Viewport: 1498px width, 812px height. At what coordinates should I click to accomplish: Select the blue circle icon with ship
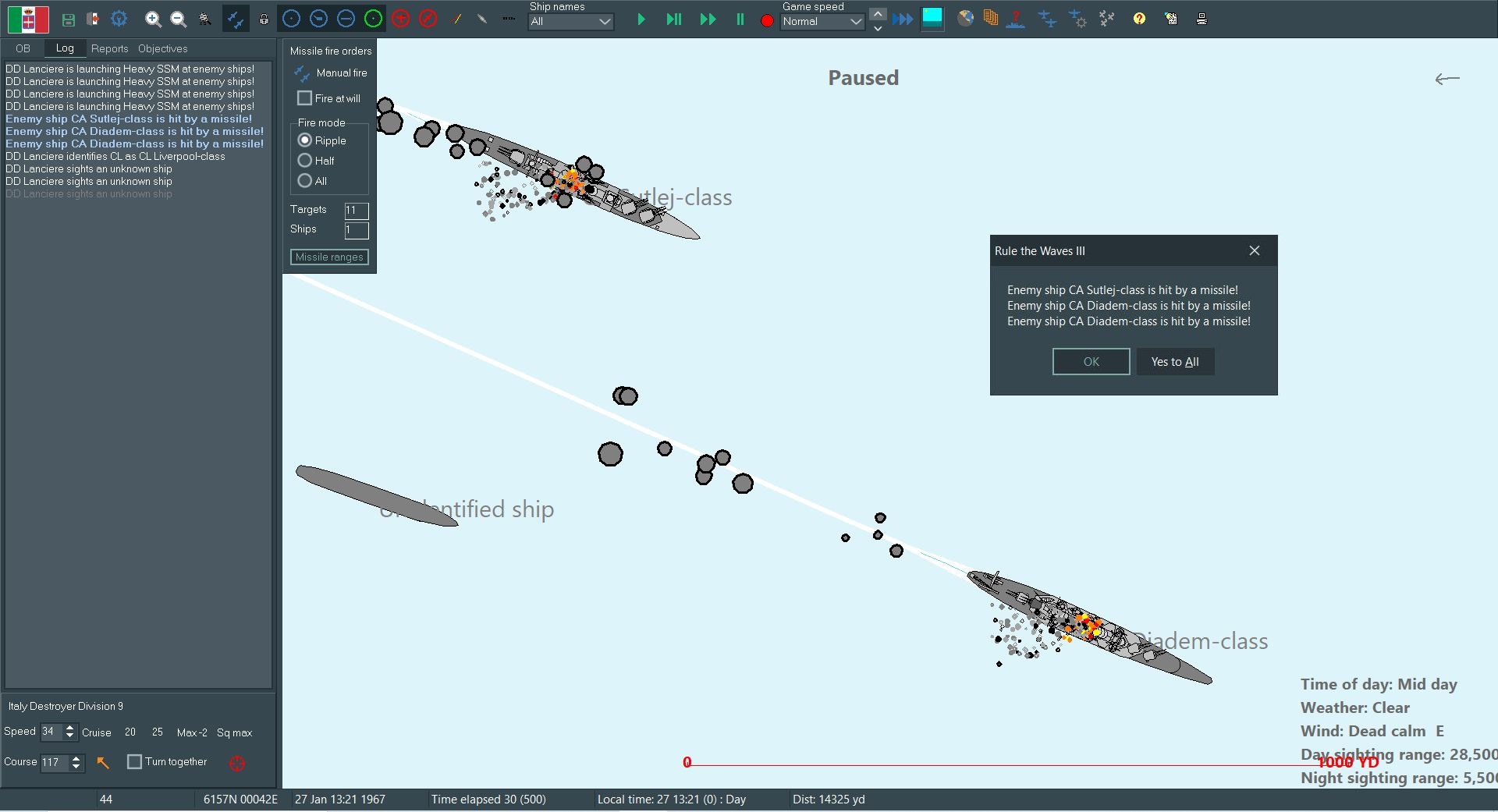click(318, 19)
